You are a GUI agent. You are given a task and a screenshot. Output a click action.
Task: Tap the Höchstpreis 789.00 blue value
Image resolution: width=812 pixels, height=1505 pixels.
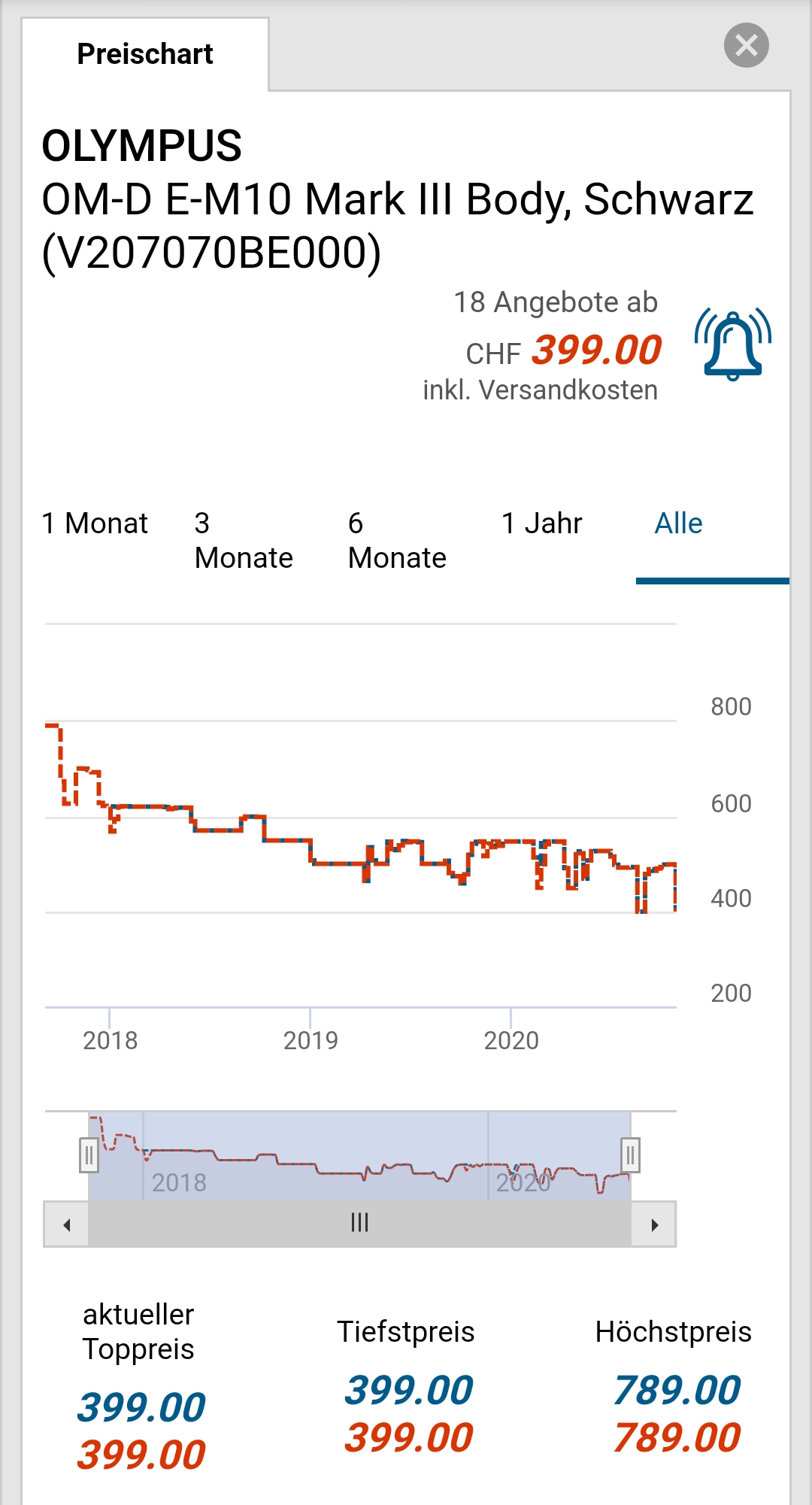click(677, 1390)
